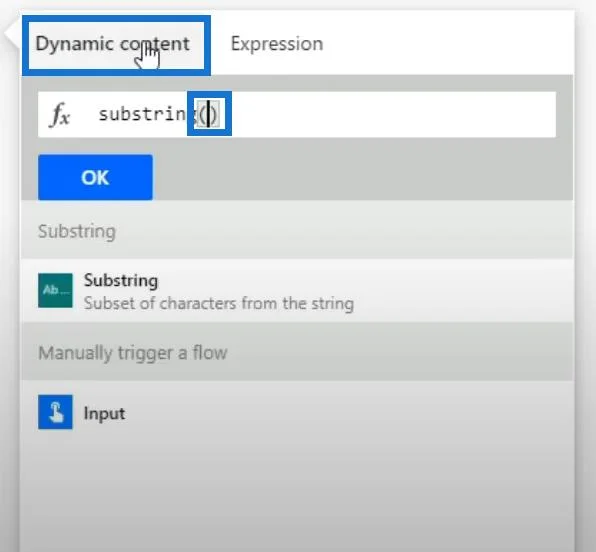
Task: Choose the Substring function title
Action: click(x=121, y=281)
